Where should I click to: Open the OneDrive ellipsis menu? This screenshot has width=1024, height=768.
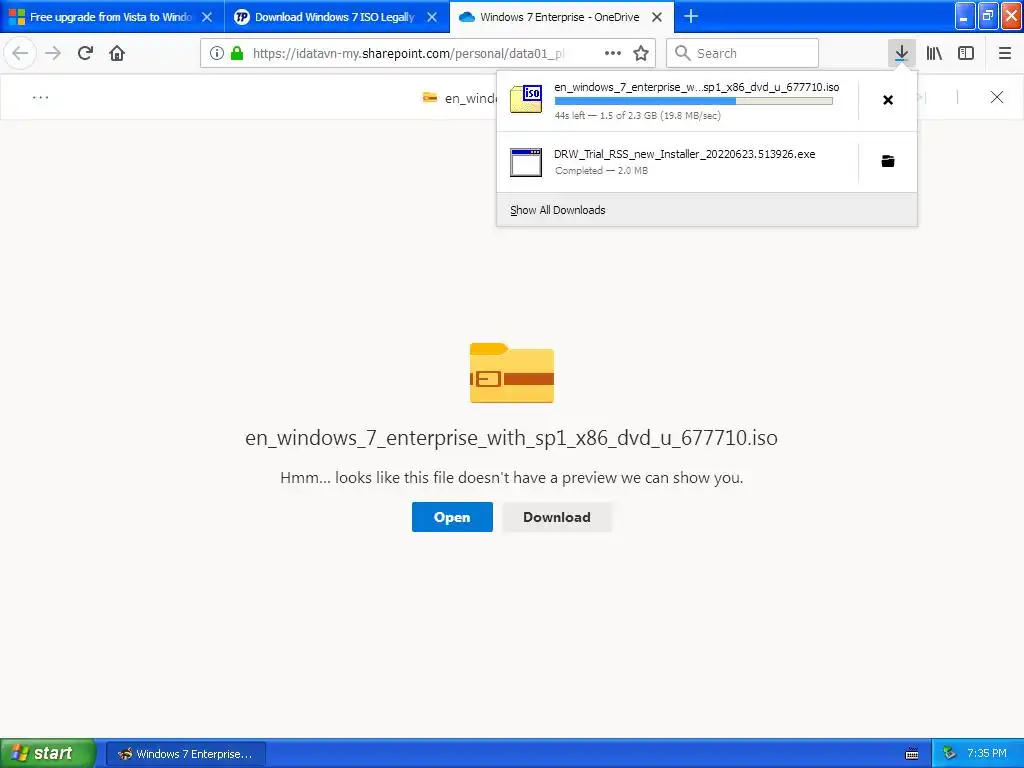pos(40,97)
